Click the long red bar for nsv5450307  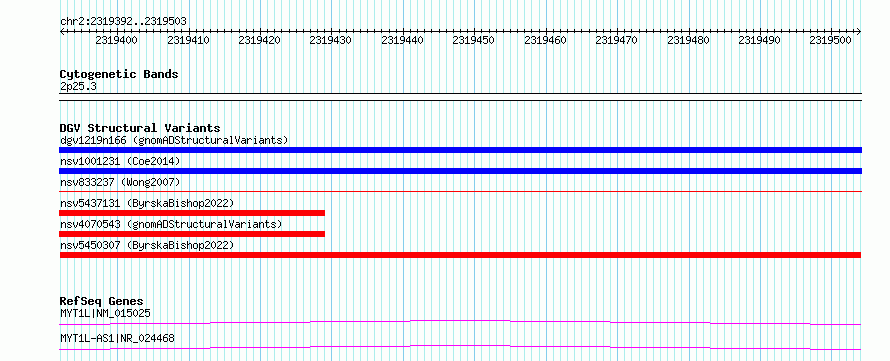(x=460, y=255)
